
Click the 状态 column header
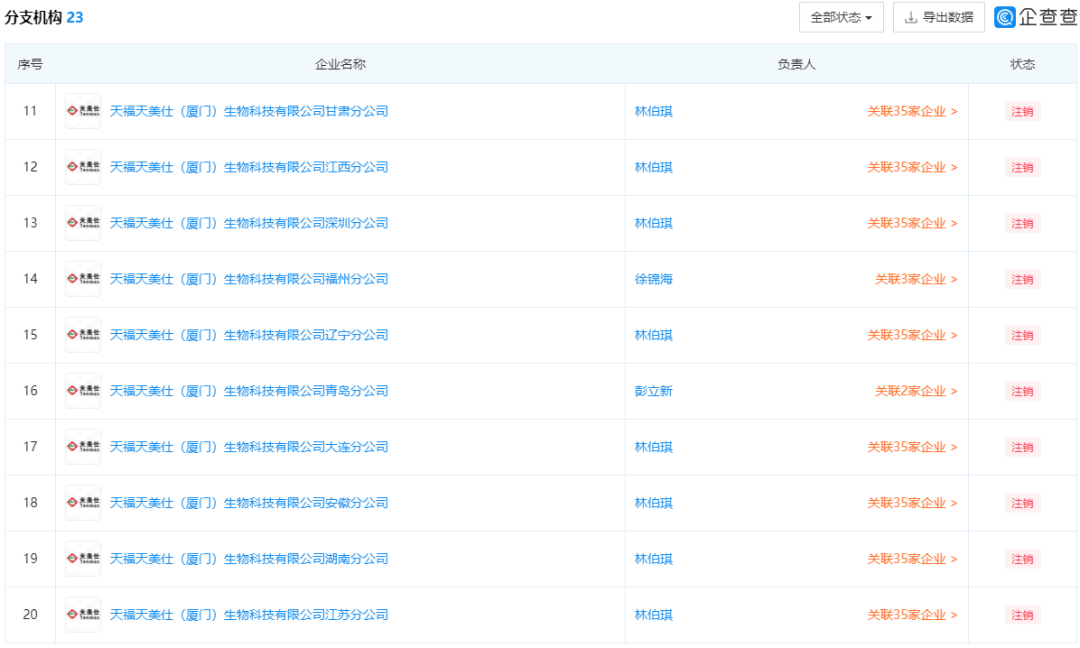click(x=1022, y=64)
